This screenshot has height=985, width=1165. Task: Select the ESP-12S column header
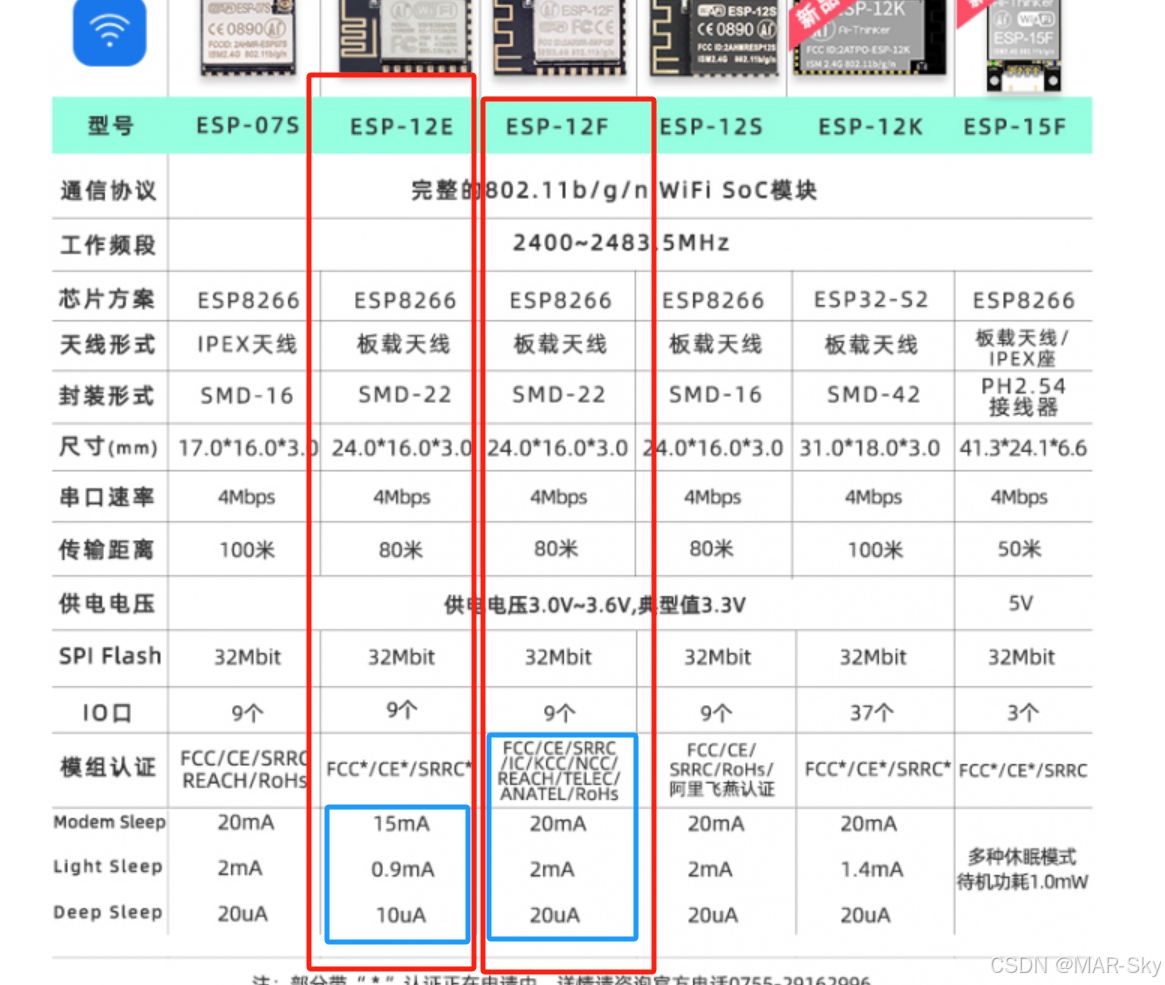coord(711,127)
